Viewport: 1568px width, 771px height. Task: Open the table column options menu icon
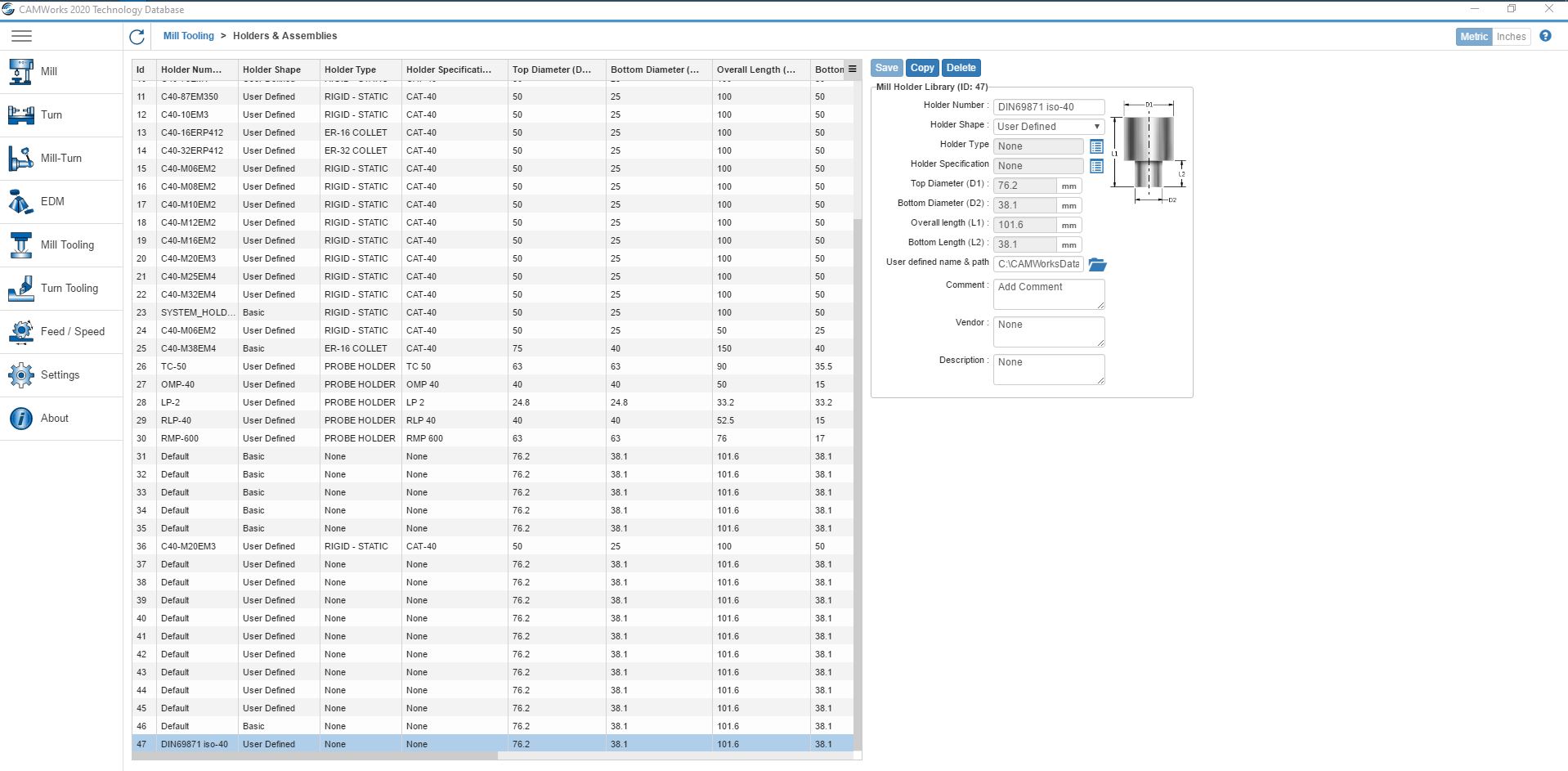[852, 69]
